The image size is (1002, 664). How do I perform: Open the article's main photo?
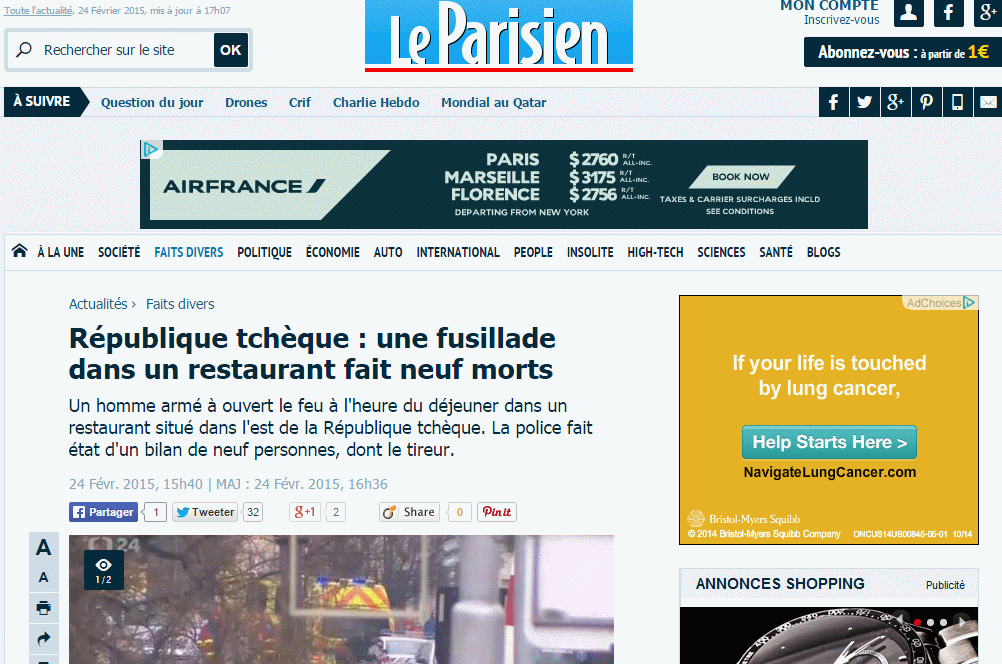tap(341, 599)
